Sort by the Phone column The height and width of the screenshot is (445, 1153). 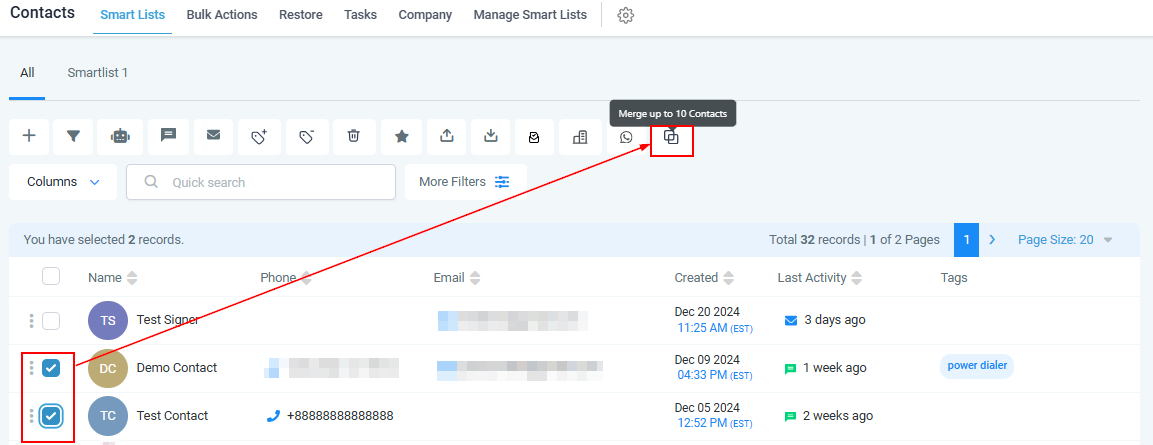[x=306, y=278]
